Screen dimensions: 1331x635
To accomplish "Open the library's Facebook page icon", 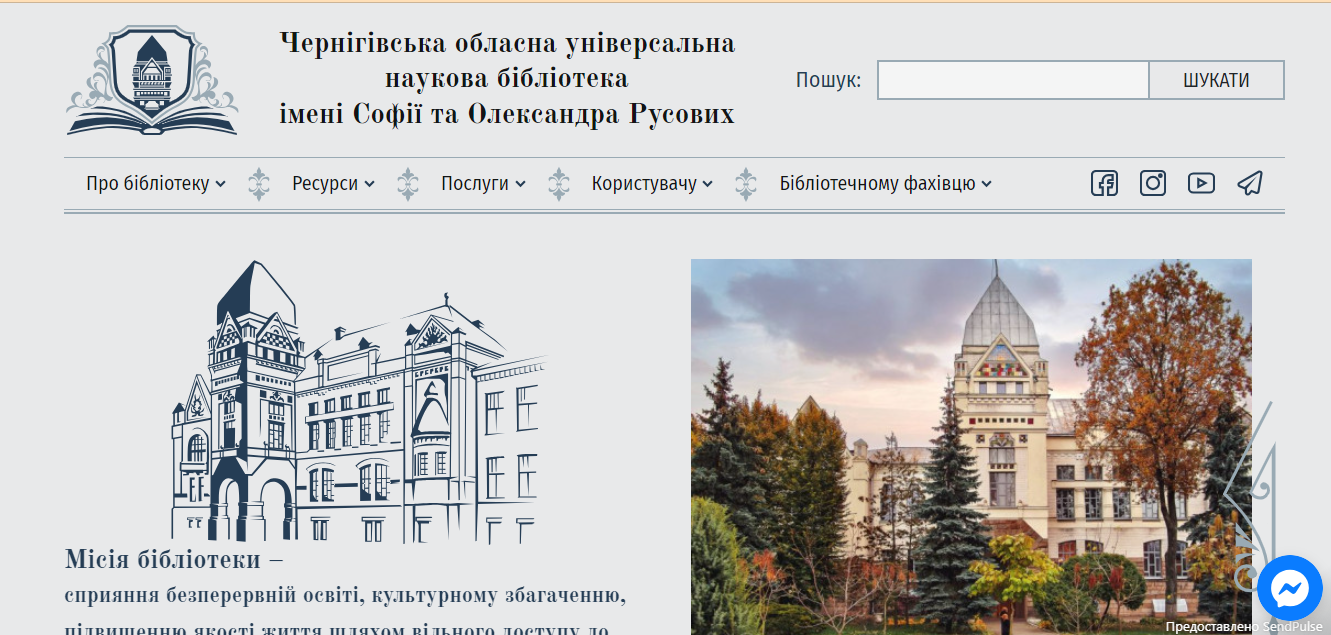I will [1104, 183].
